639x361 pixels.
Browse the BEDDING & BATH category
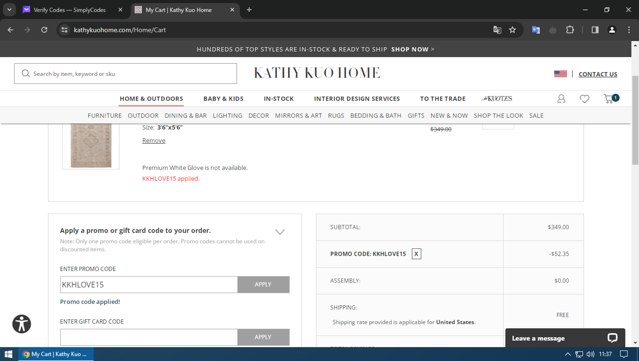coord(376,116)
